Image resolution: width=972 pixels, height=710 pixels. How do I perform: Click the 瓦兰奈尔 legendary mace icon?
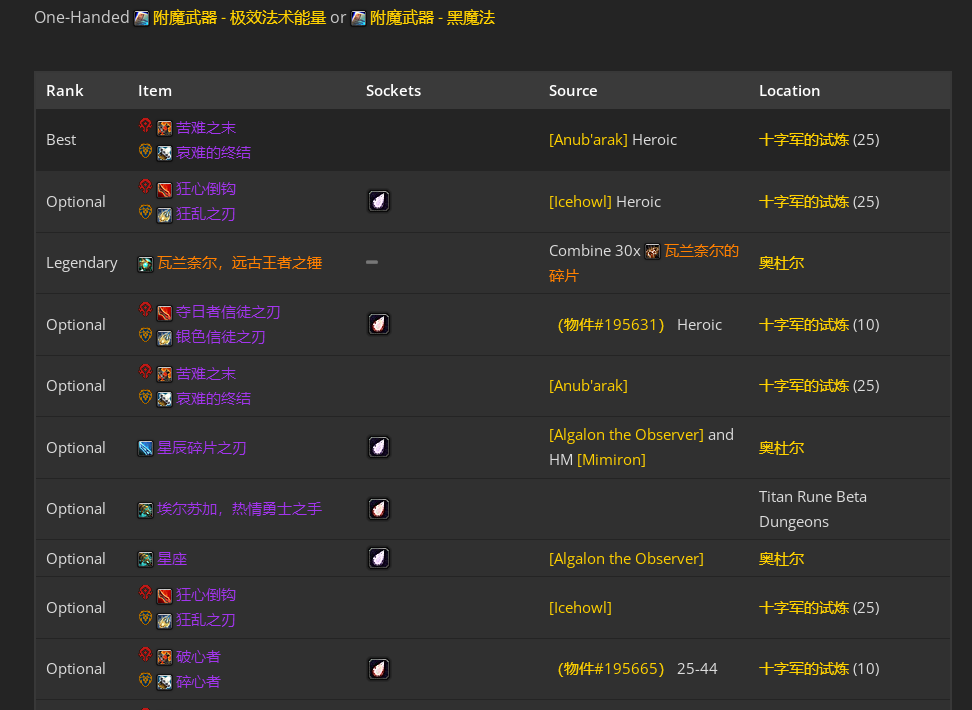pos(145,264)
